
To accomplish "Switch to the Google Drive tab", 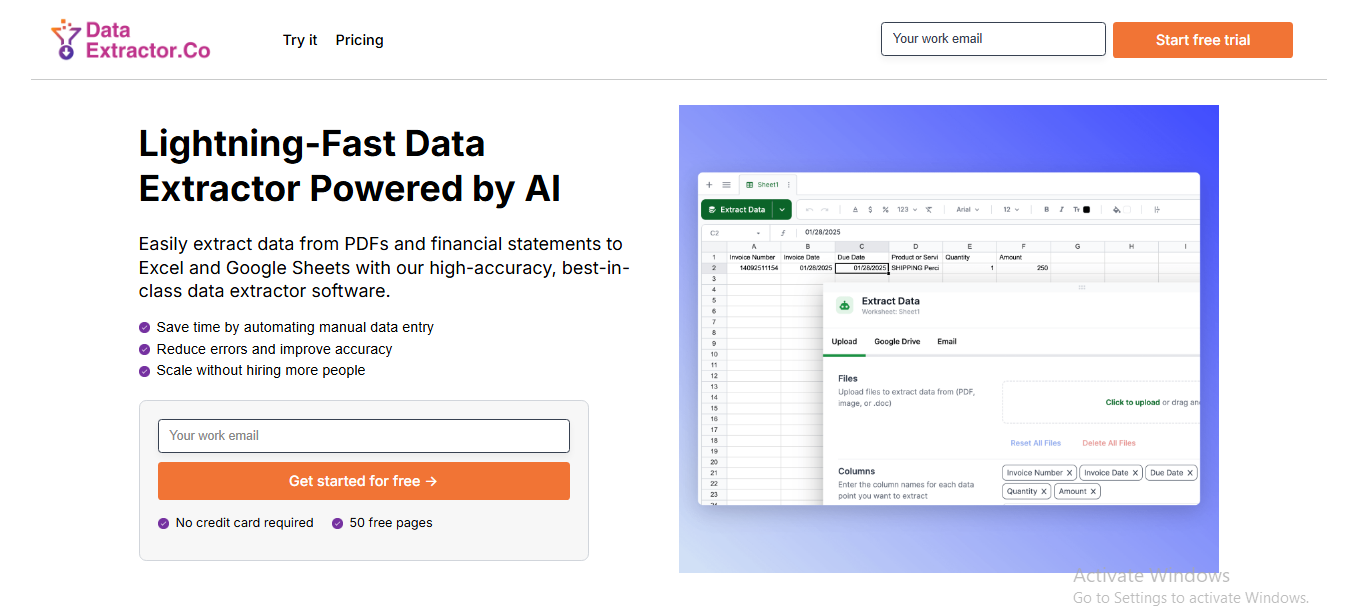I will click(896, 342).
